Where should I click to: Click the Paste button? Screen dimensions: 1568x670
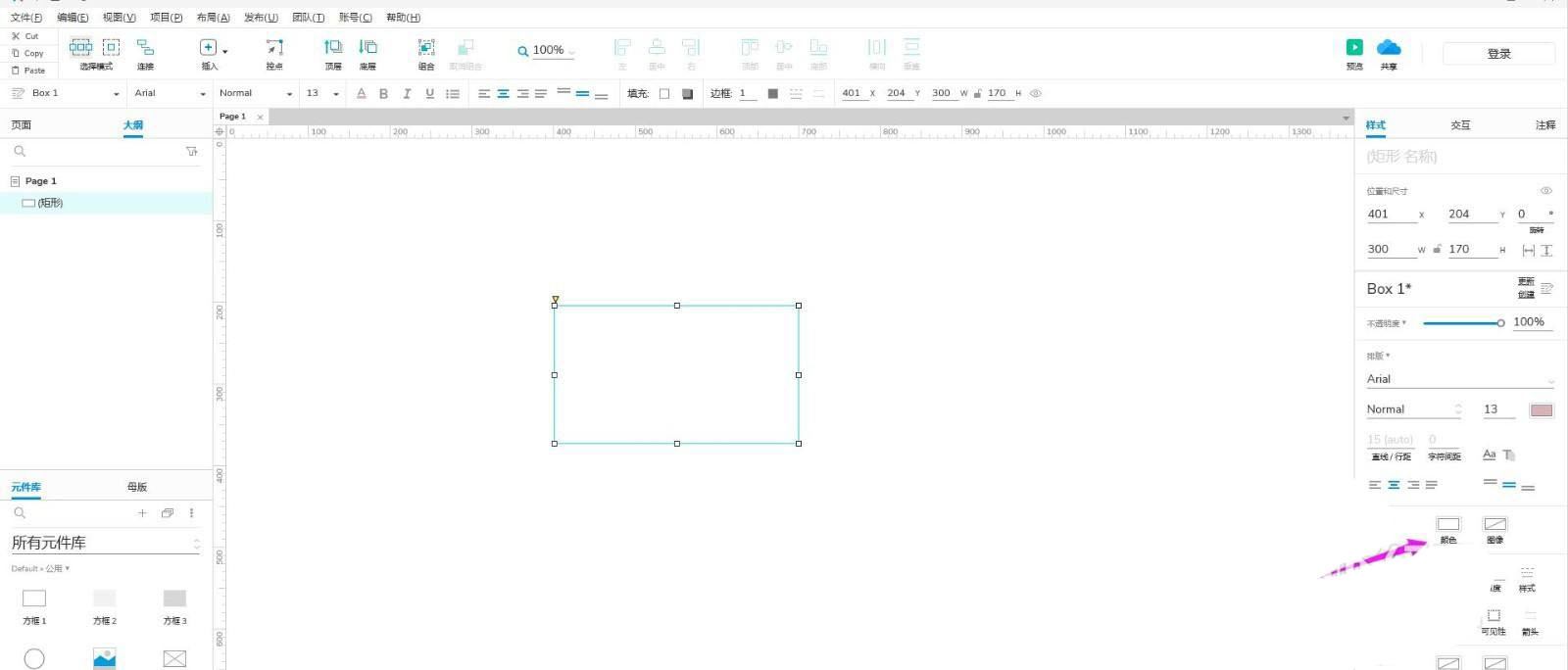28,71
